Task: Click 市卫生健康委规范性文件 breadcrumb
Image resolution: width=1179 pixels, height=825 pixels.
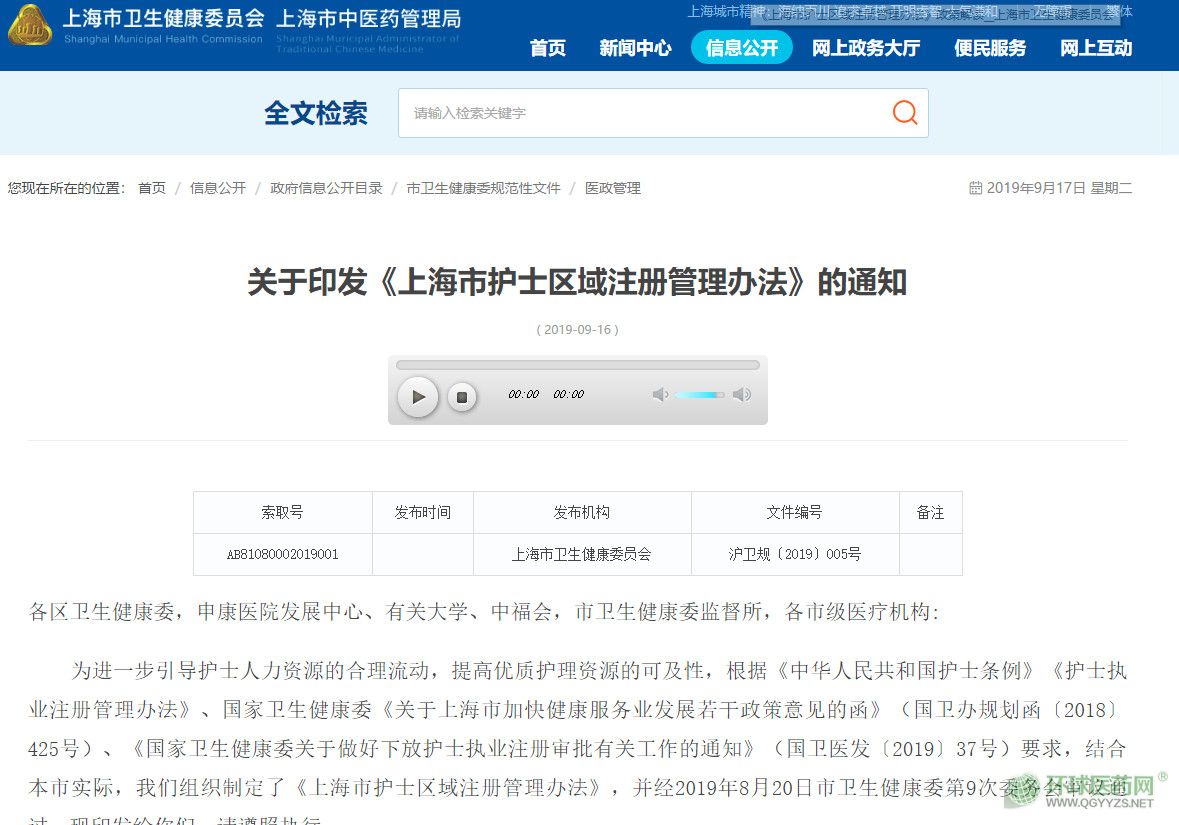Action: pos(483,188)
